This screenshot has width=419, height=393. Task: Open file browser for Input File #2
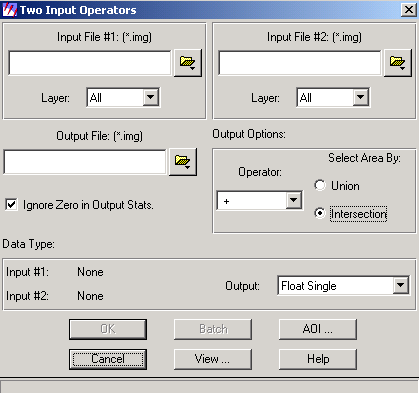(x=398, y=63)
